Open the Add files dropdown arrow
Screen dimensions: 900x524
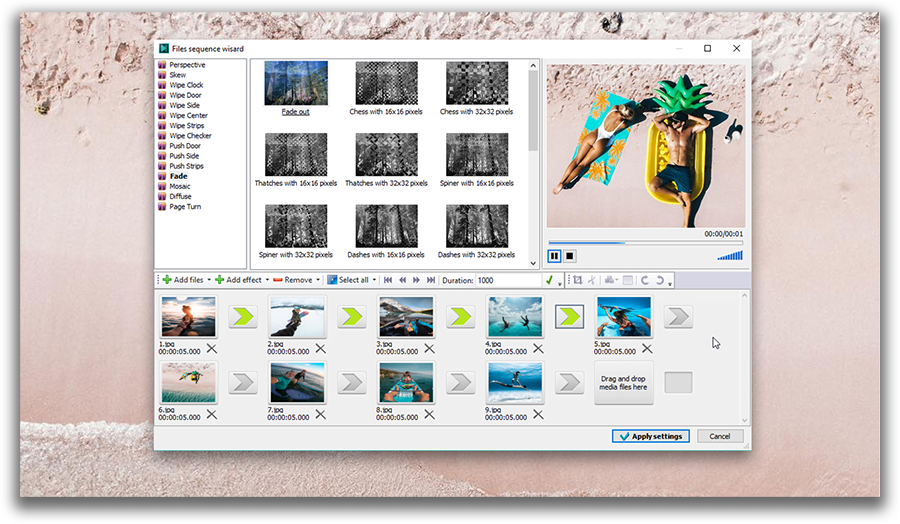pyautogui.click(x=209, y=280)
